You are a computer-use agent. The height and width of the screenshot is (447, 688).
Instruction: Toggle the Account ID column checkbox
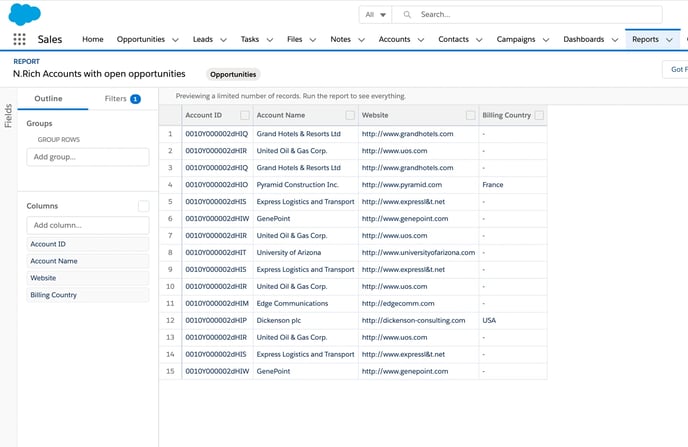click(245, 115)
